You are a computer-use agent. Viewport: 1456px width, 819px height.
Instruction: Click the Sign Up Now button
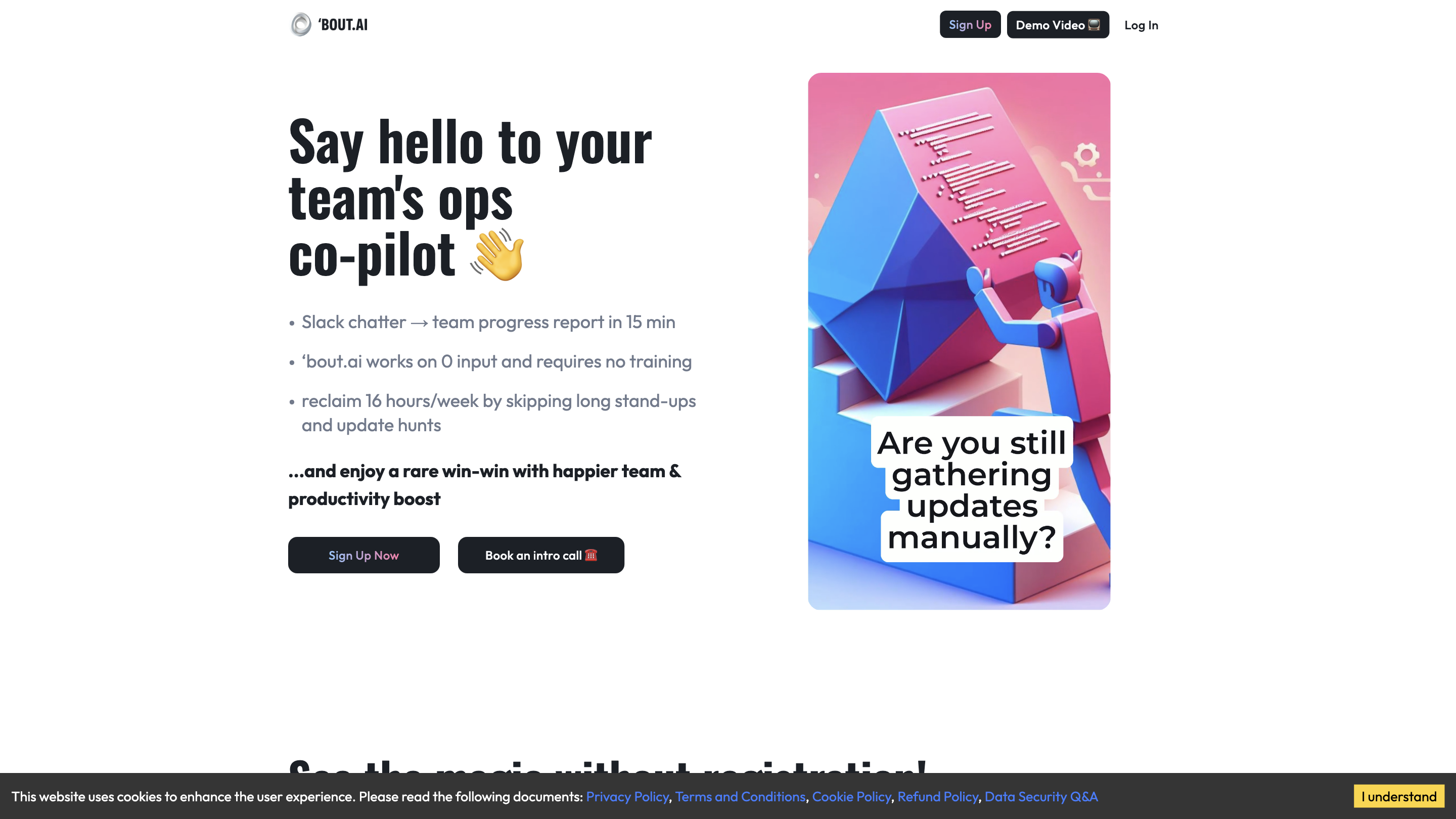coord(363,555)
